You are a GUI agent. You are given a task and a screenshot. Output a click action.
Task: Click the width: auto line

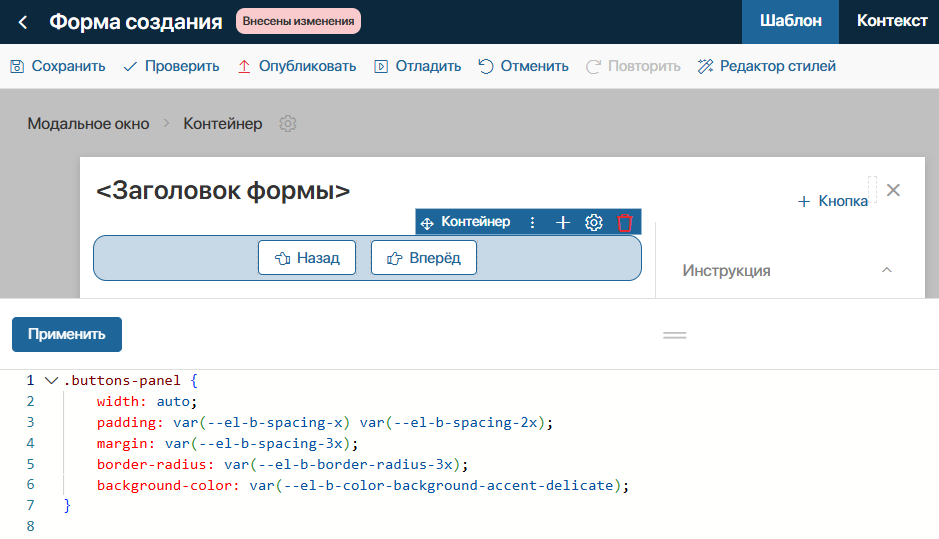pos(147,401)
